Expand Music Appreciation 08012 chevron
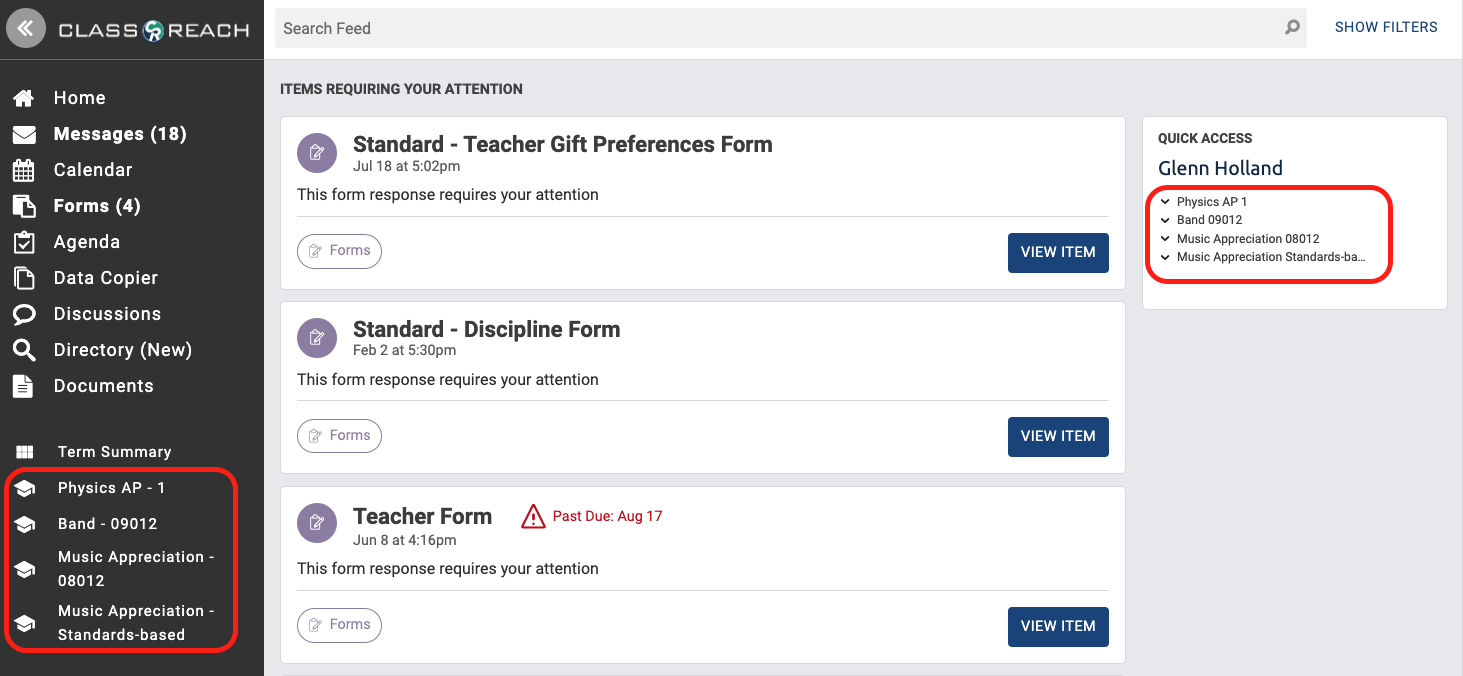Image resolution: width=1463 pixels, height=676 pixels. pos(1165,238)
